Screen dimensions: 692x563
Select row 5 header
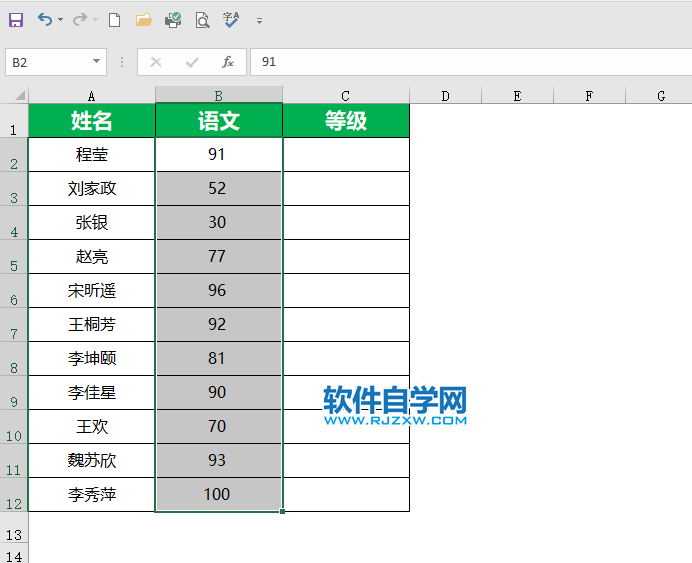pos(14,257)
